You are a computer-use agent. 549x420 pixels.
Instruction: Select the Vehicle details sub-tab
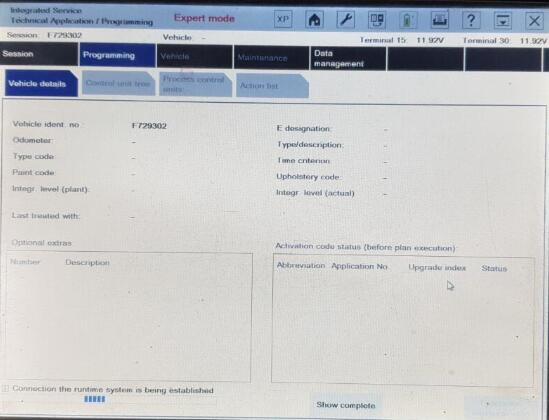pos(41,83)
